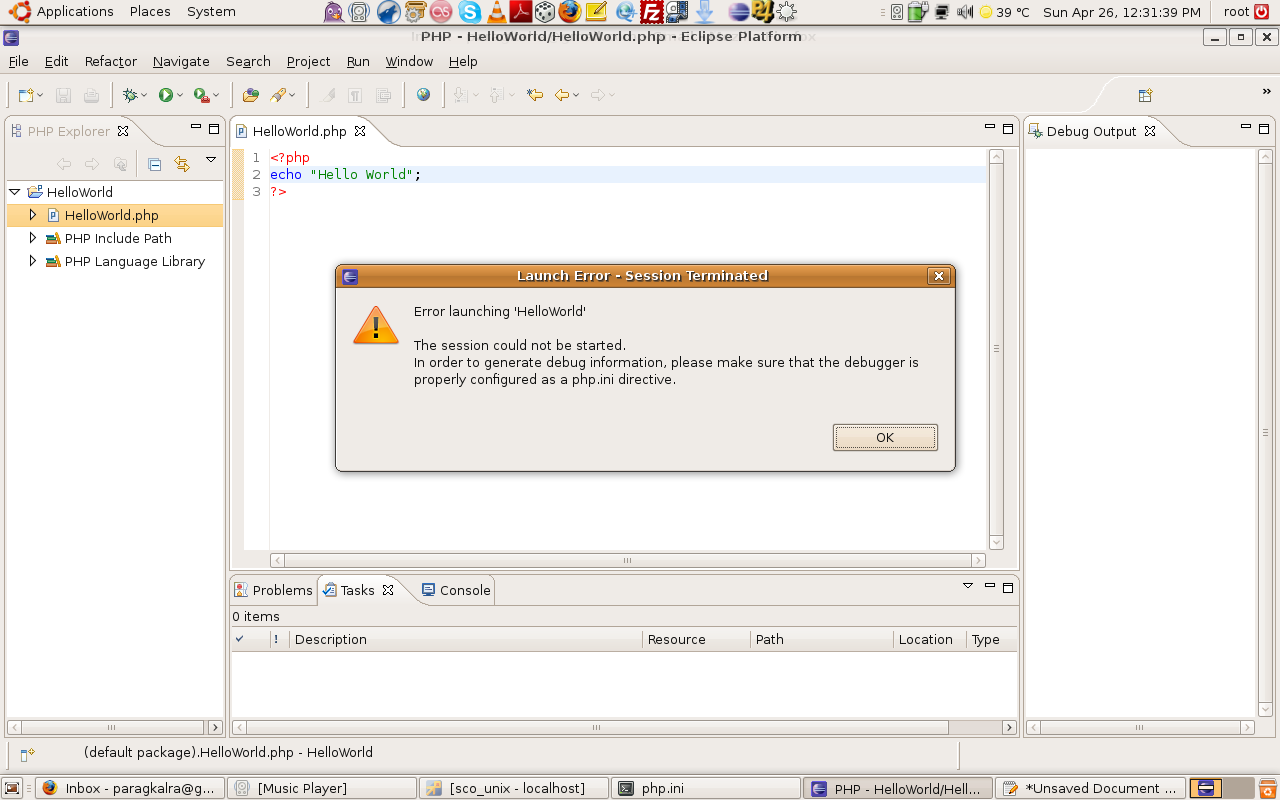
Task: Collapse the HelloWorld project node
Action: [15, 192]
